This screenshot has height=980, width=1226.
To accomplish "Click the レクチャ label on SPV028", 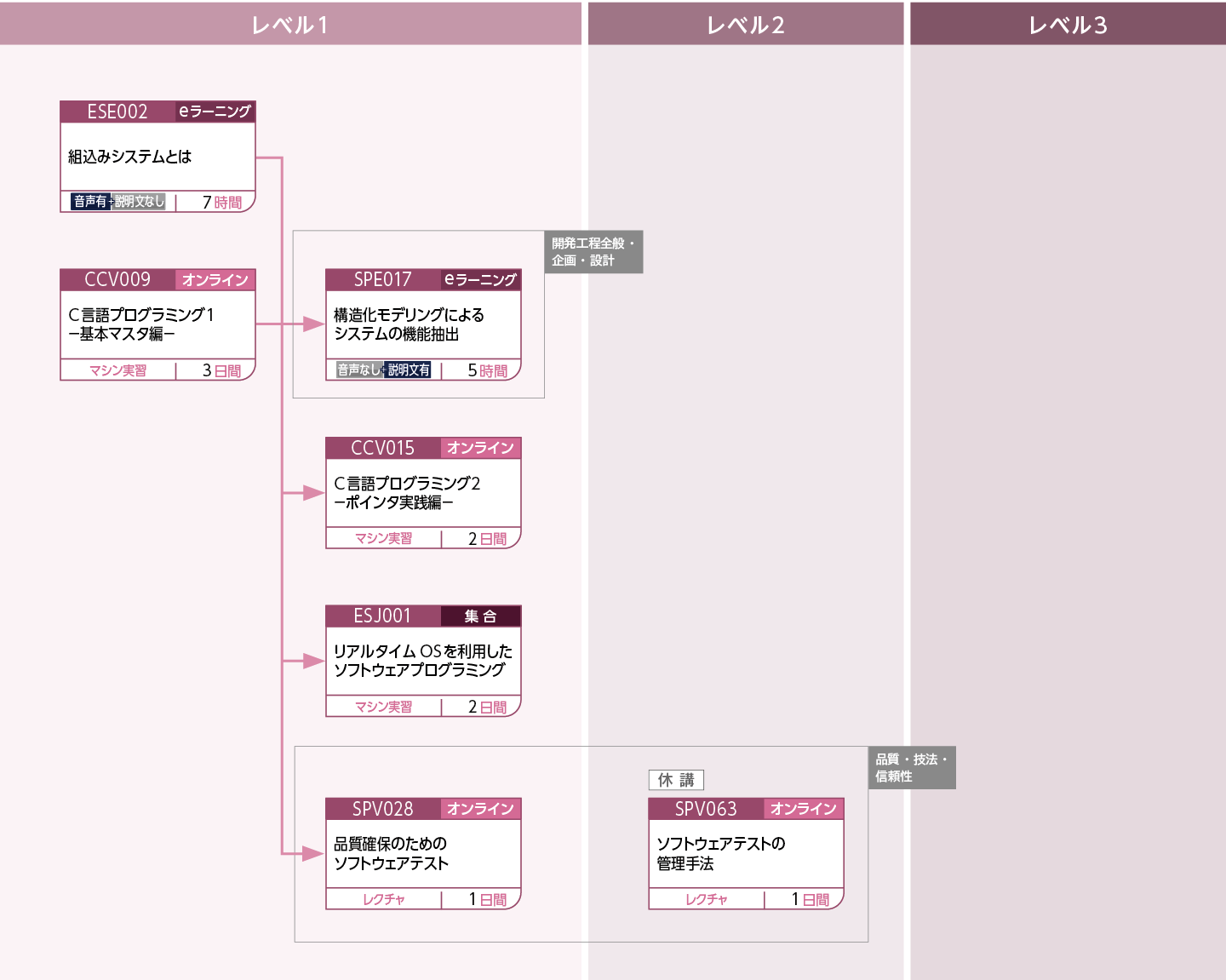I will (x=384, y=899).
